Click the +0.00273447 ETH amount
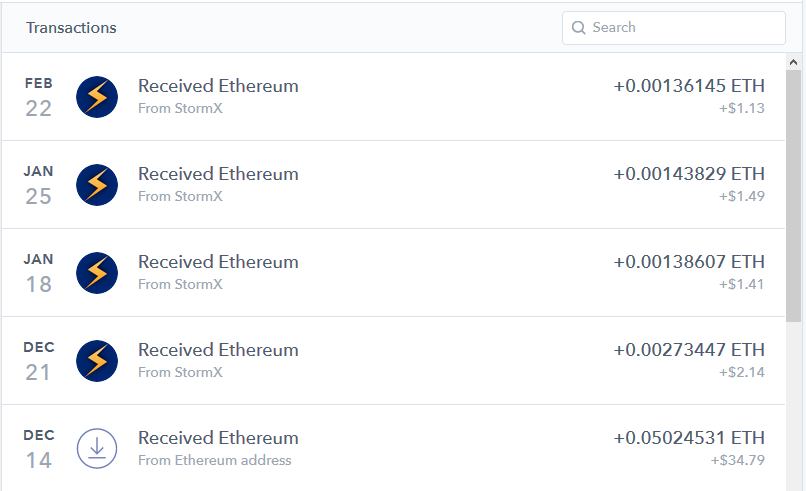806x491 pixels. [689, 350]
